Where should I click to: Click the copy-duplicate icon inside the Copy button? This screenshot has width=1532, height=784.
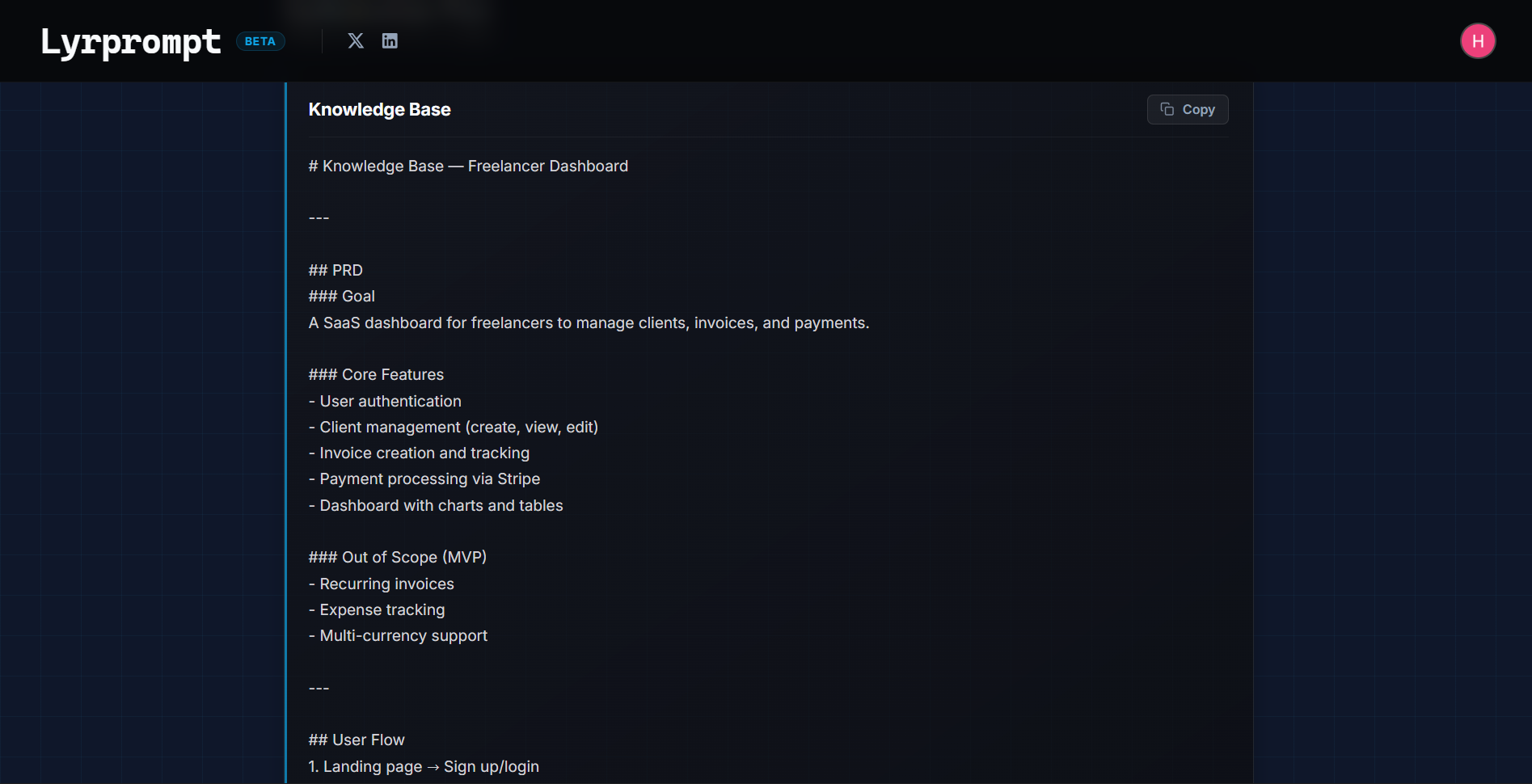click(x=1166, y=108)
